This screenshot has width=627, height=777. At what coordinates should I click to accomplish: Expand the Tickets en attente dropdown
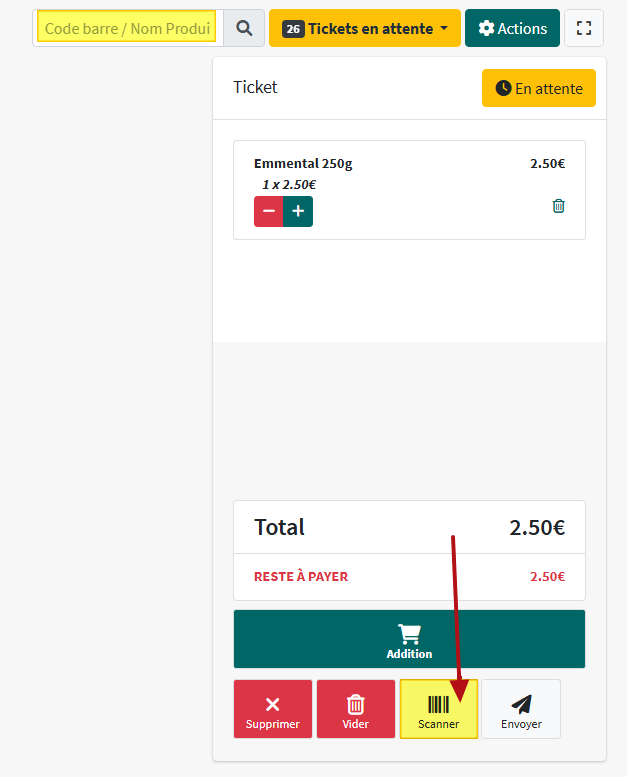pyautogui.click(x=365, y=28)
